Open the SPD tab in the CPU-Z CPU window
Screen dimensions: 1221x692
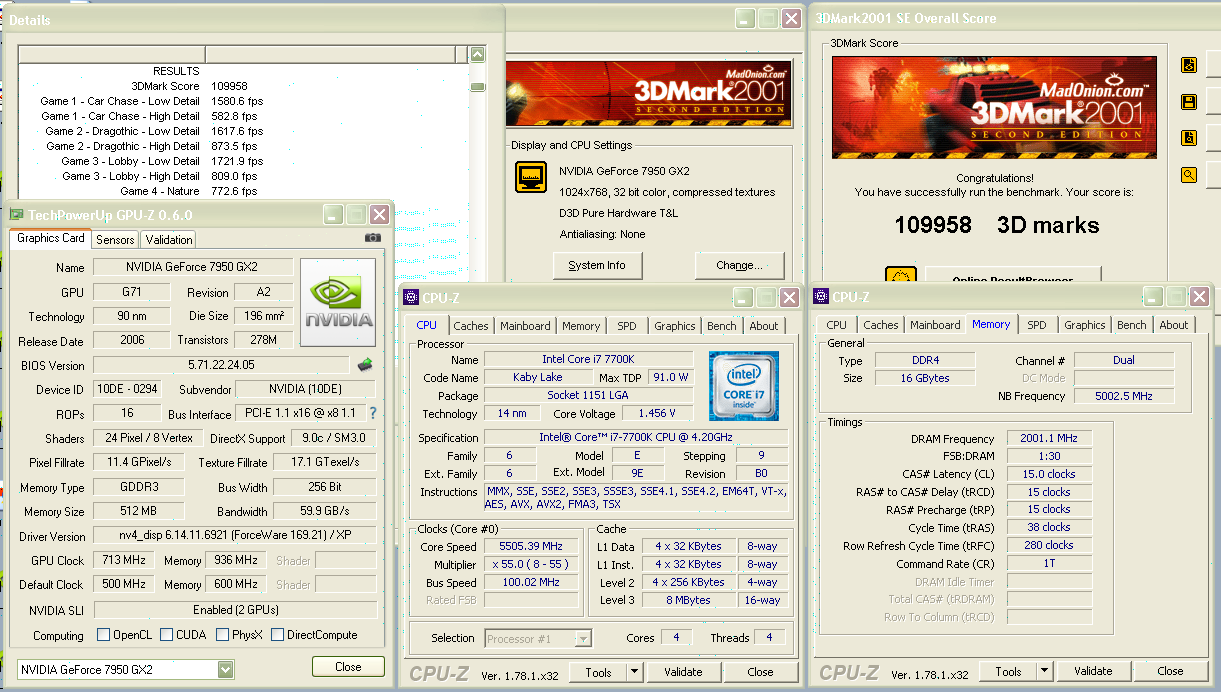[x=626, y=326]
